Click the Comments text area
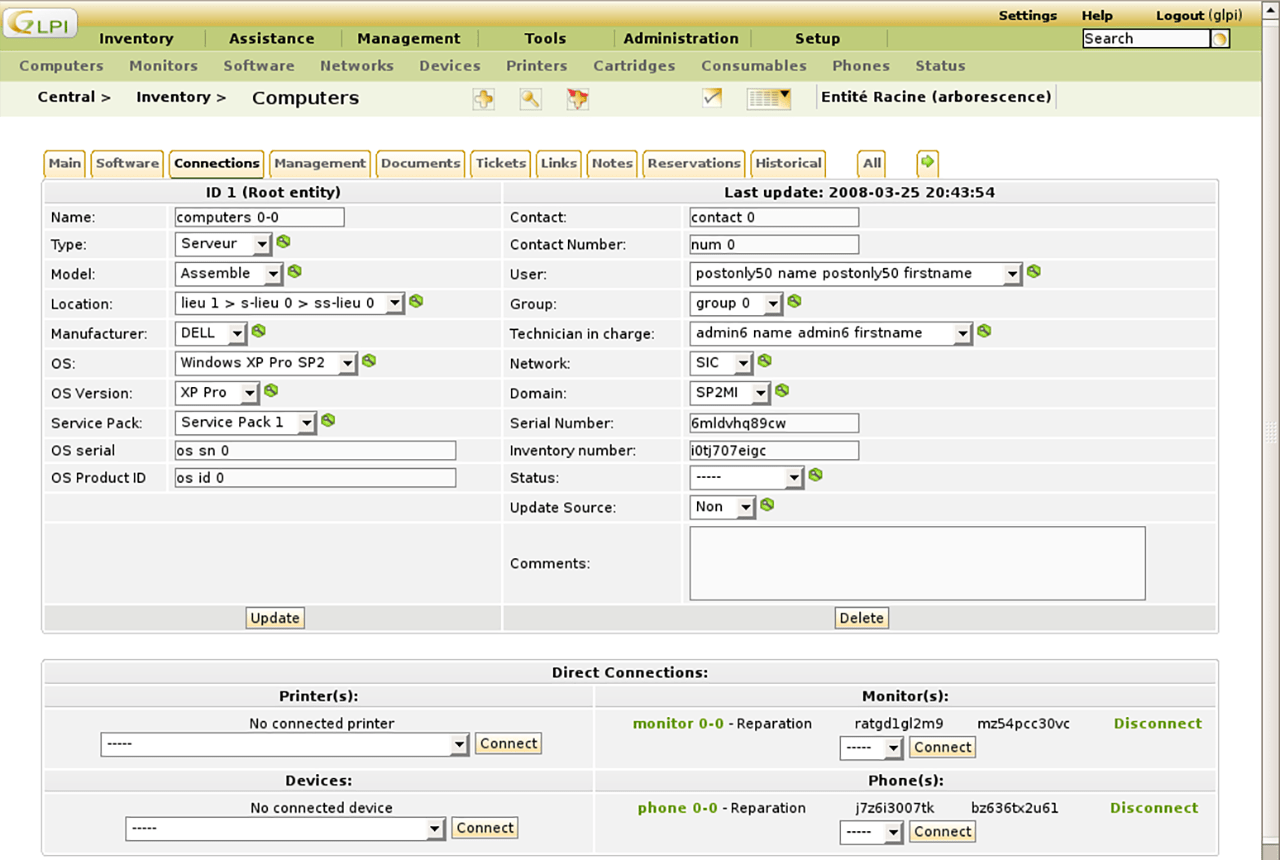1280x860 pixels. pos(917,563)
